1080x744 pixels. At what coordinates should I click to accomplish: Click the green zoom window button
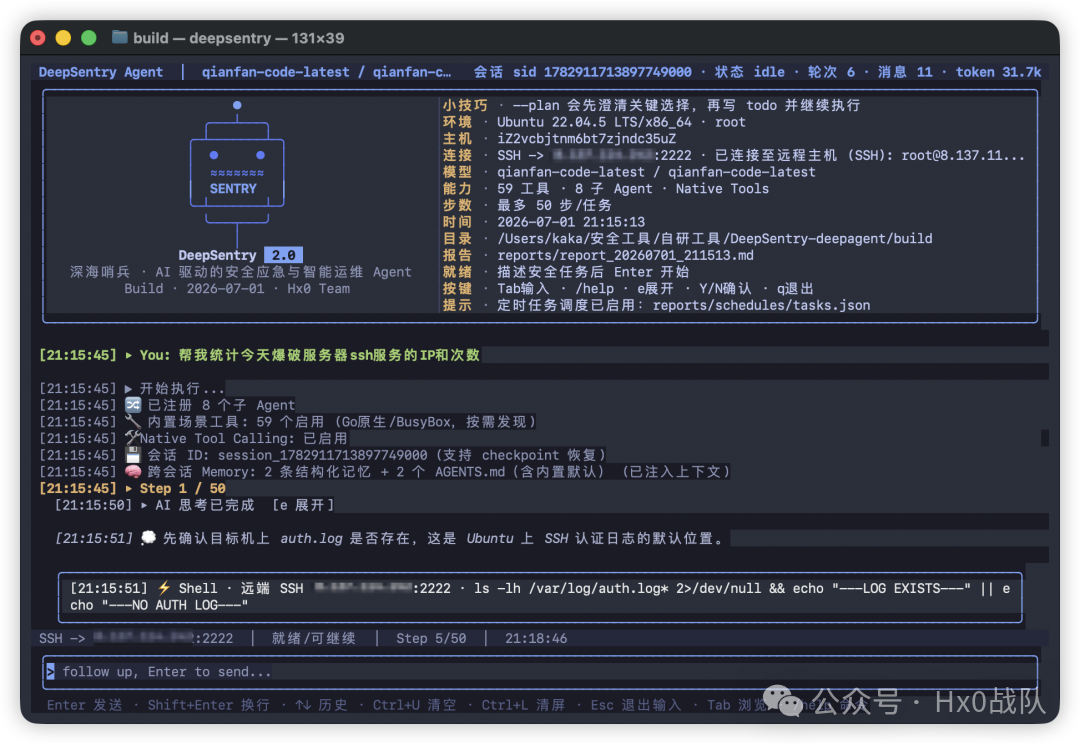click(x=89, y=38)
